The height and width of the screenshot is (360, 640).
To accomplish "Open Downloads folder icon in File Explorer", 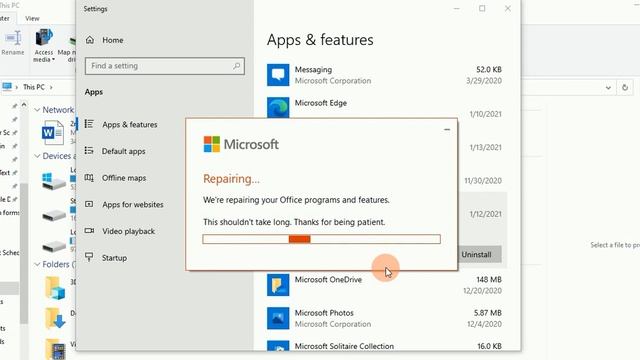I will [55, 318].
